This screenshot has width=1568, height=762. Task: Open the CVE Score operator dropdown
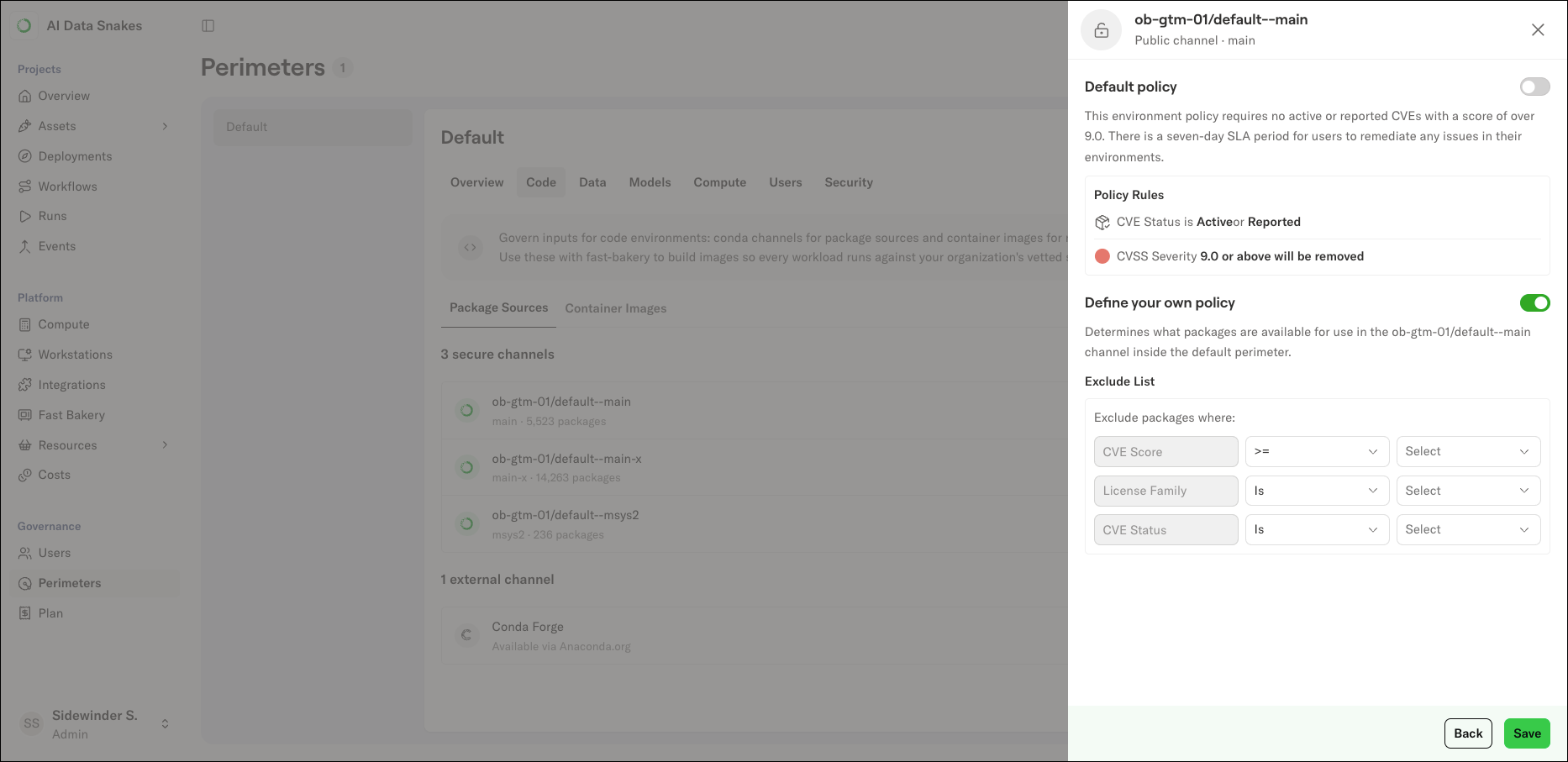click(x=1317, y=451)
